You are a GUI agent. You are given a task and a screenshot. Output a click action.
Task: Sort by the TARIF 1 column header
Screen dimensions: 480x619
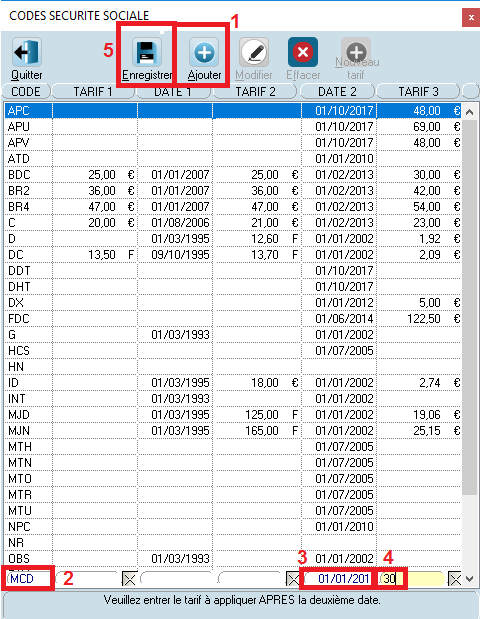(93, 92)
